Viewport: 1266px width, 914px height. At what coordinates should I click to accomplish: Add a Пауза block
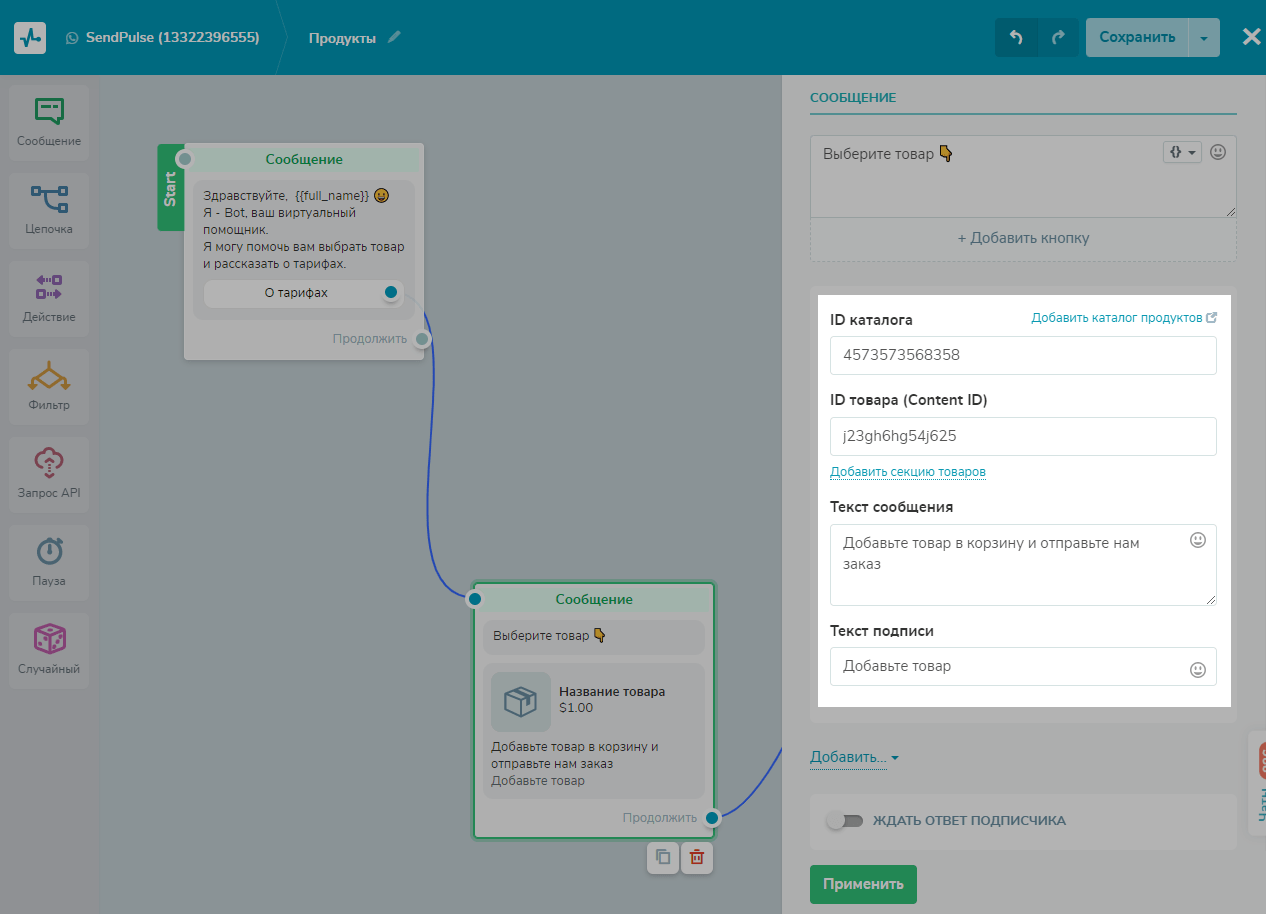[49, 562]
